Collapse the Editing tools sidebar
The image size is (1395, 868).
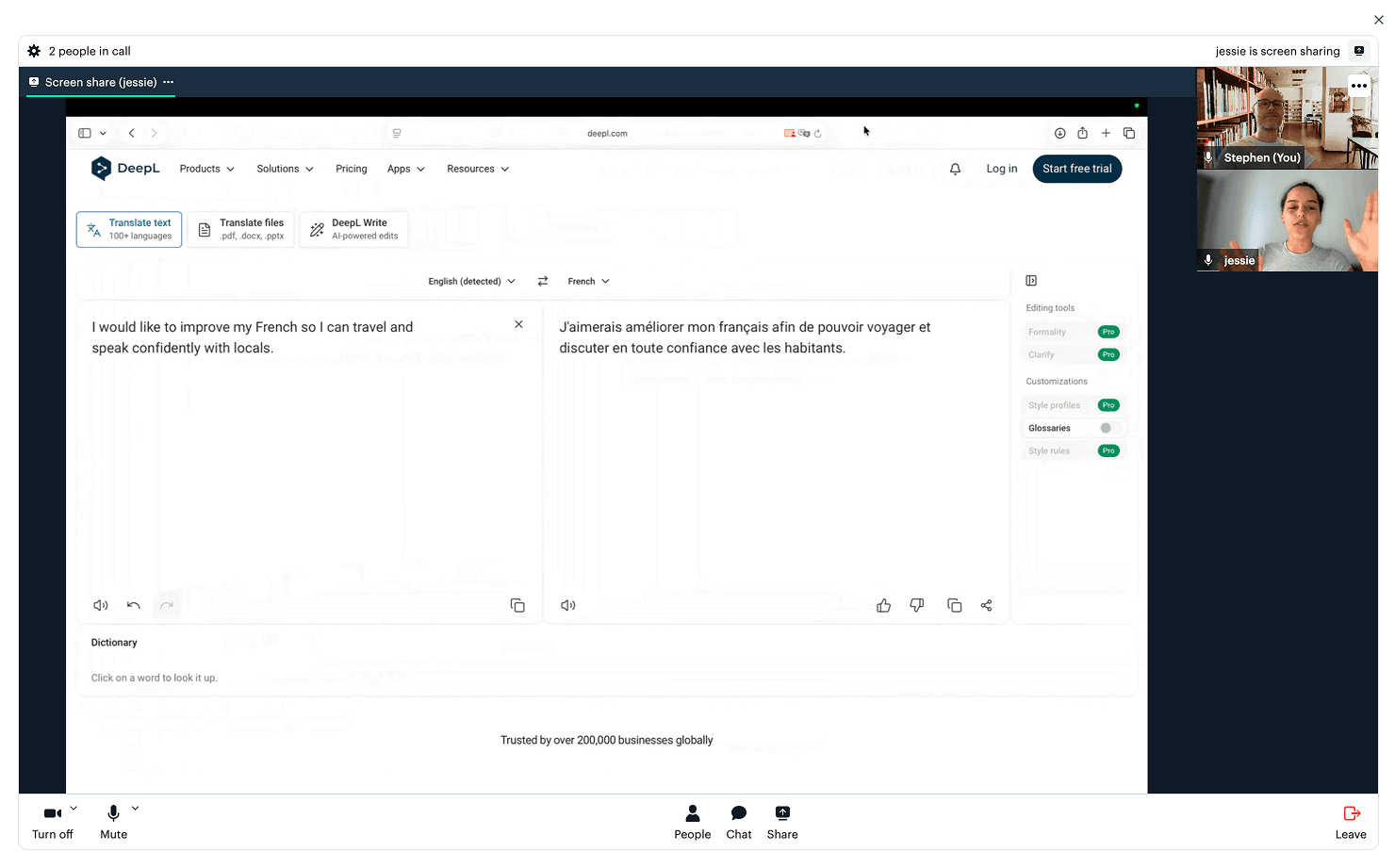point(1030,280)
